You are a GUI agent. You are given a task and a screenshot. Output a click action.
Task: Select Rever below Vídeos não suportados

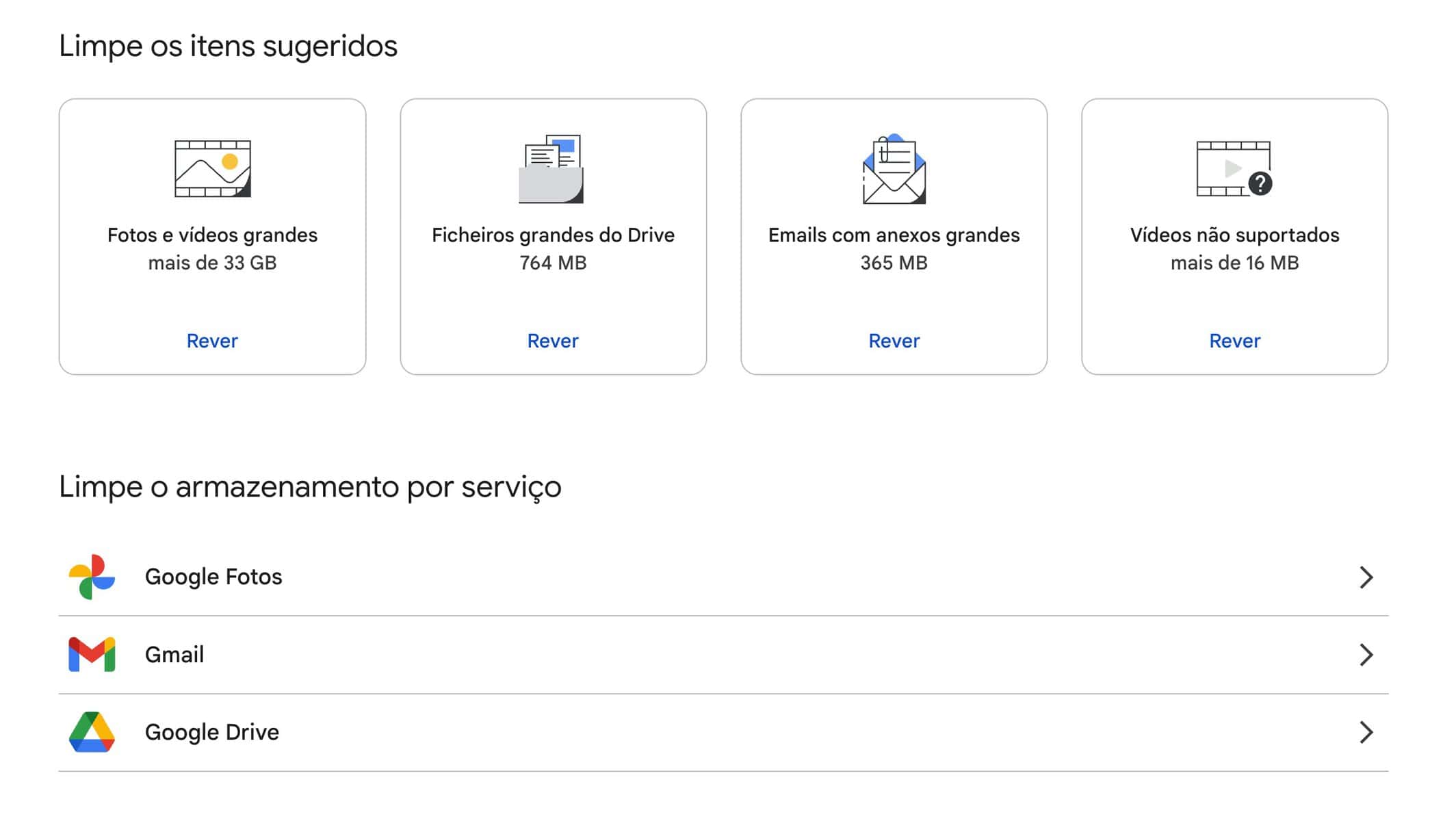coord(1234,341)
